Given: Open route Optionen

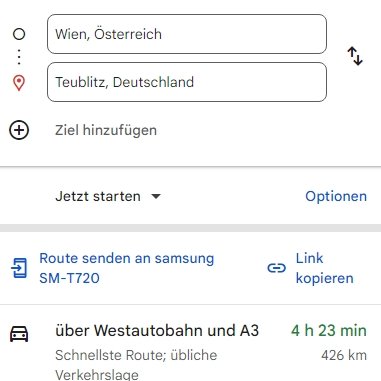Looking at the screenshot, I should click(x=336, y=196).
